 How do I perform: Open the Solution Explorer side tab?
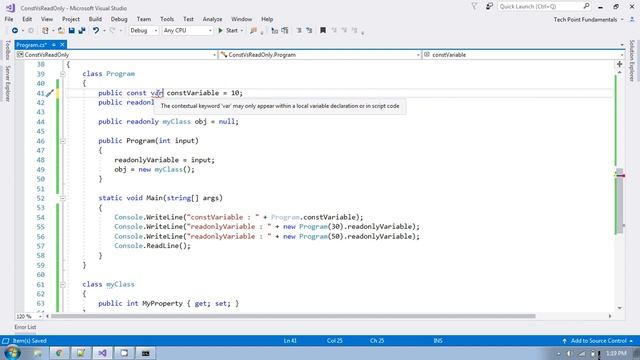pos(632,60)
